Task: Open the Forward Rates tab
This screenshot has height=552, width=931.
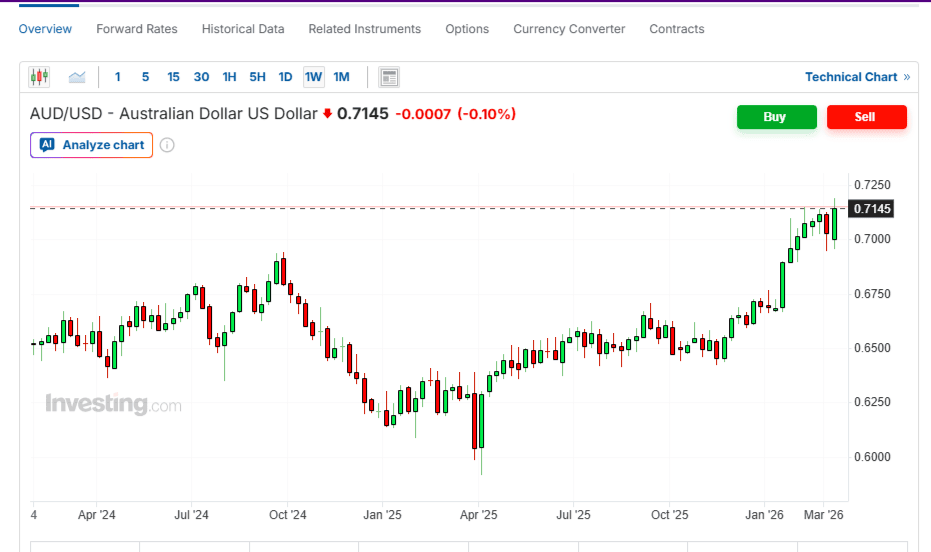Action: tap(137, 29)
